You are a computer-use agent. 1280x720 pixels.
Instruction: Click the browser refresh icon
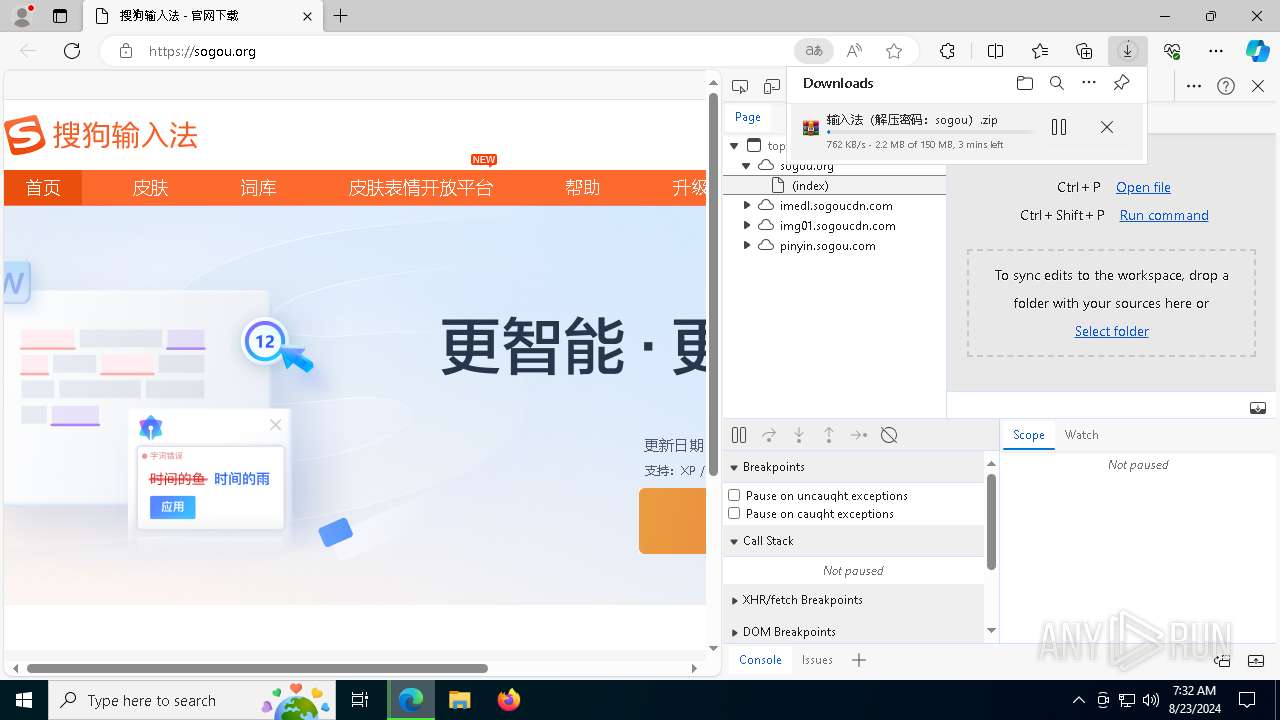[72, 51]
